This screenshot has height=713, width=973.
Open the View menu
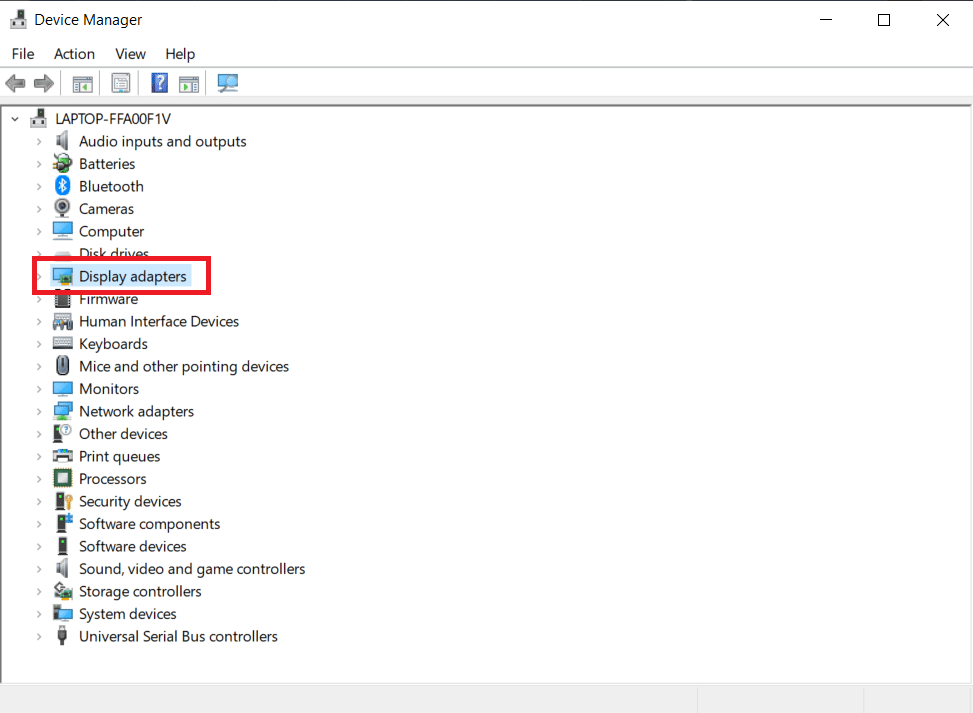click(130, 54)
